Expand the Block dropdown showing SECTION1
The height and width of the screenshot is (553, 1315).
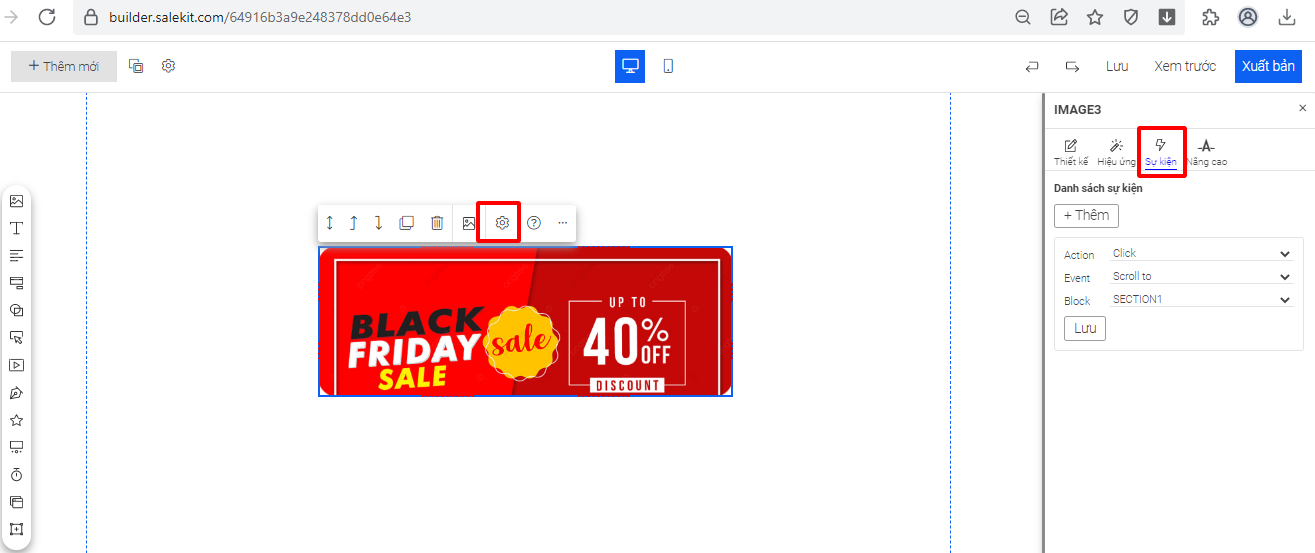[x=1202, y=300]
